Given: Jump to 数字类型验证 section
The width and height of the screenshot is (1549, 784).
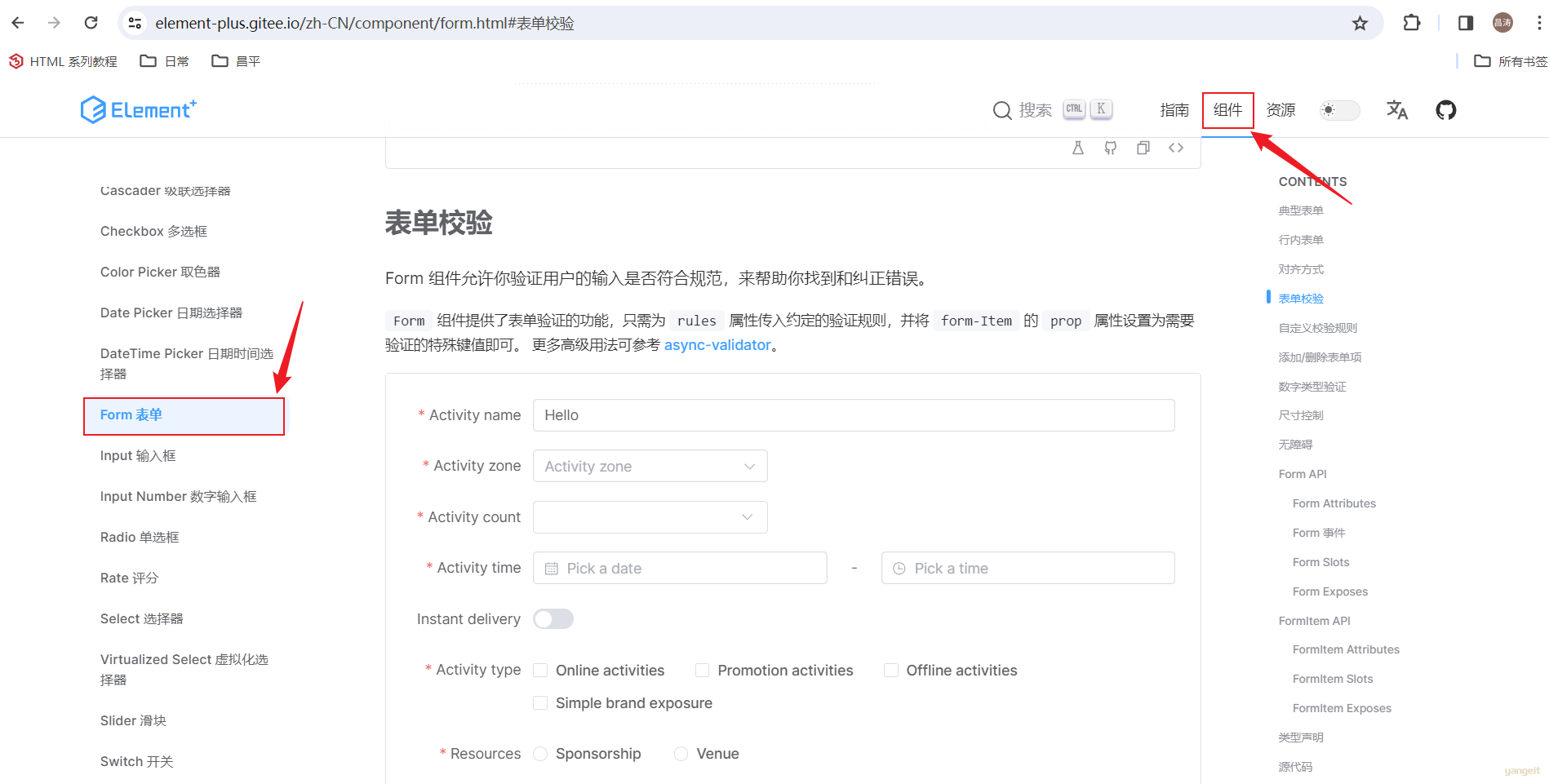Looking at the screenshot, I should tap(1312, 387).
